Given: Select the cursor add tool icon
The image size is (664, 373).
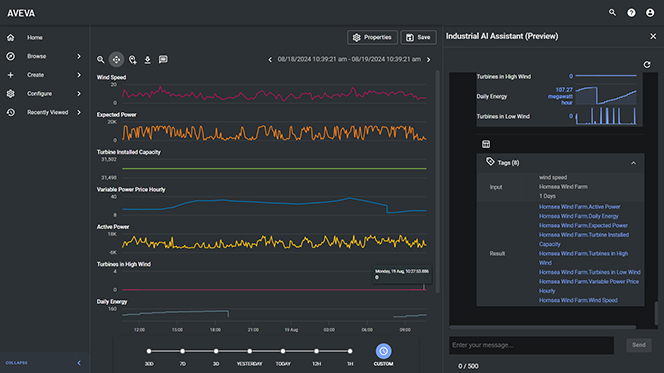Looking at the screenshot, I should 133,60.
